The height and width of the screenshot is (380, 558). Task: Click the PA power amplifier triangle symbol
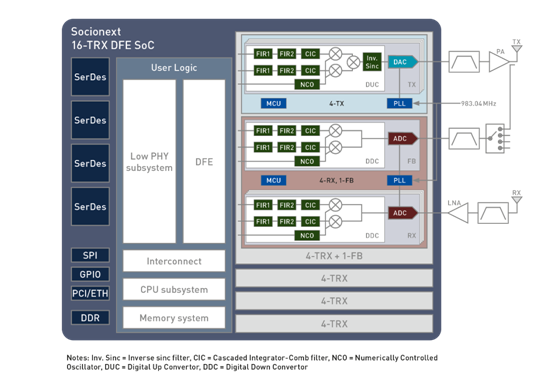pos(499,62)
